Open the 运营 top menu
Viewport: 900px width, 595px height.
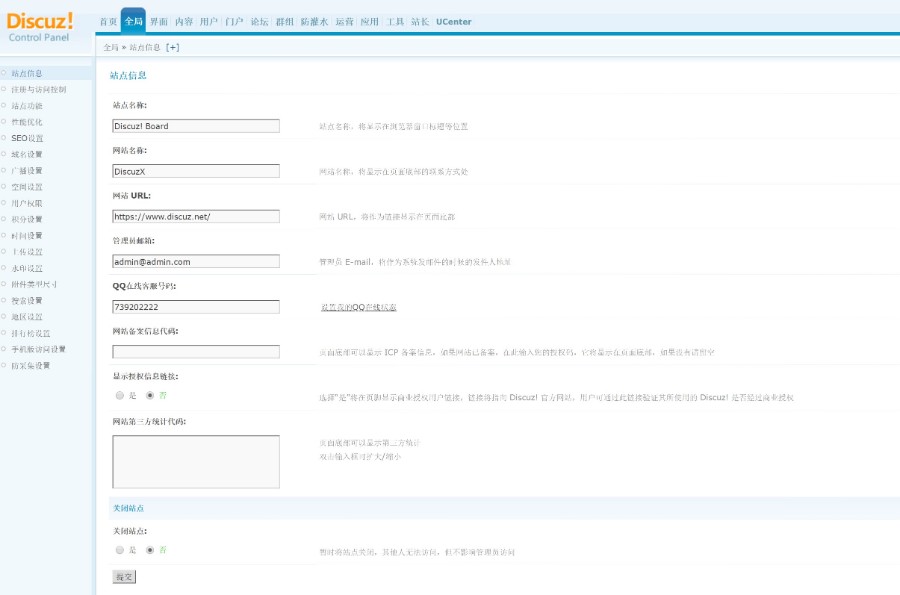coord(344,22)
